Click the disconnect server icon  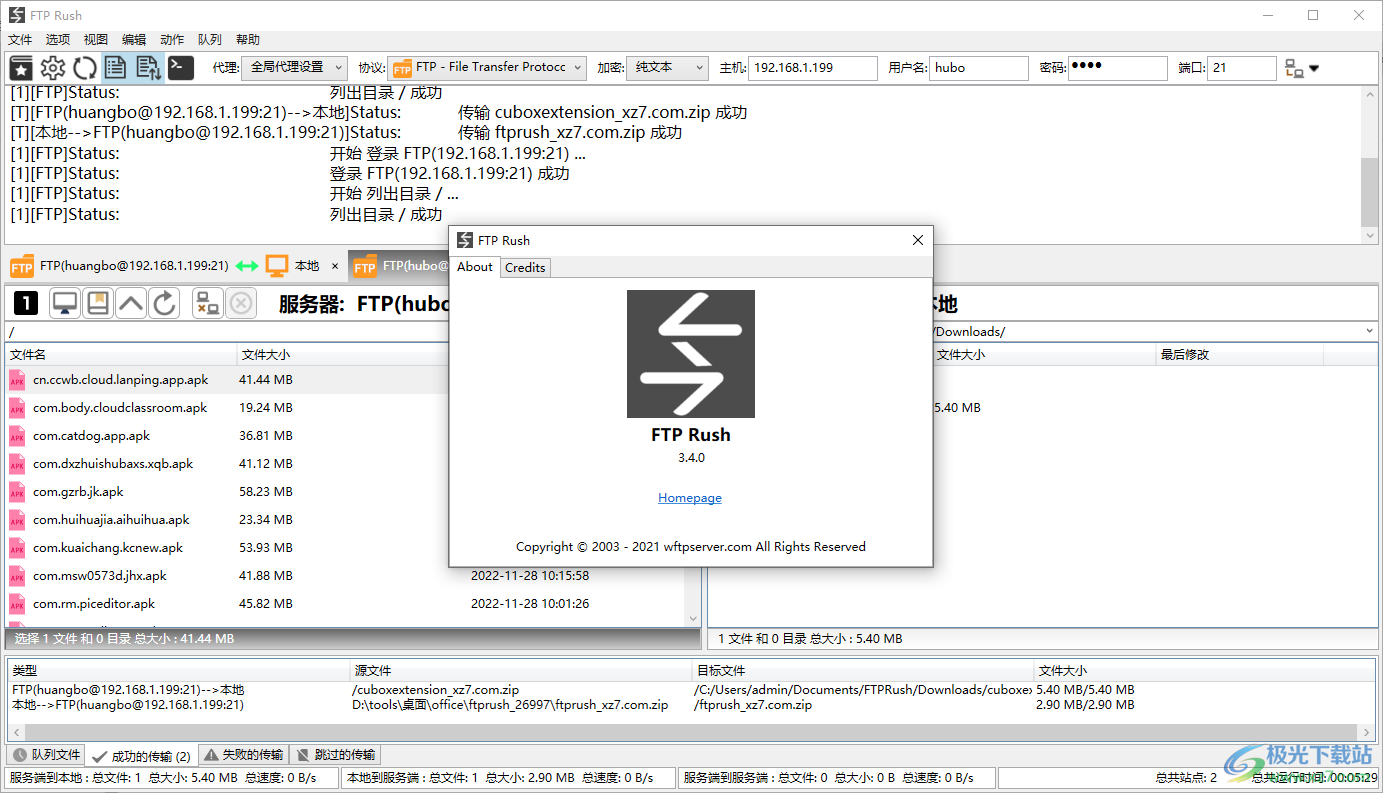point(208,303)
